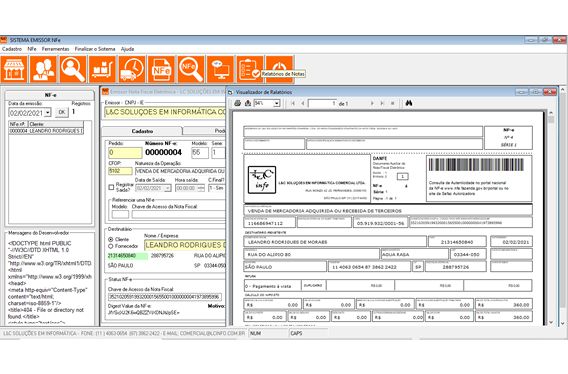Image resolution: width=568 pixels, height=374 pixels.
Task: Open the C.Final dropdown showing 1 - Sim
Action: 217,188
